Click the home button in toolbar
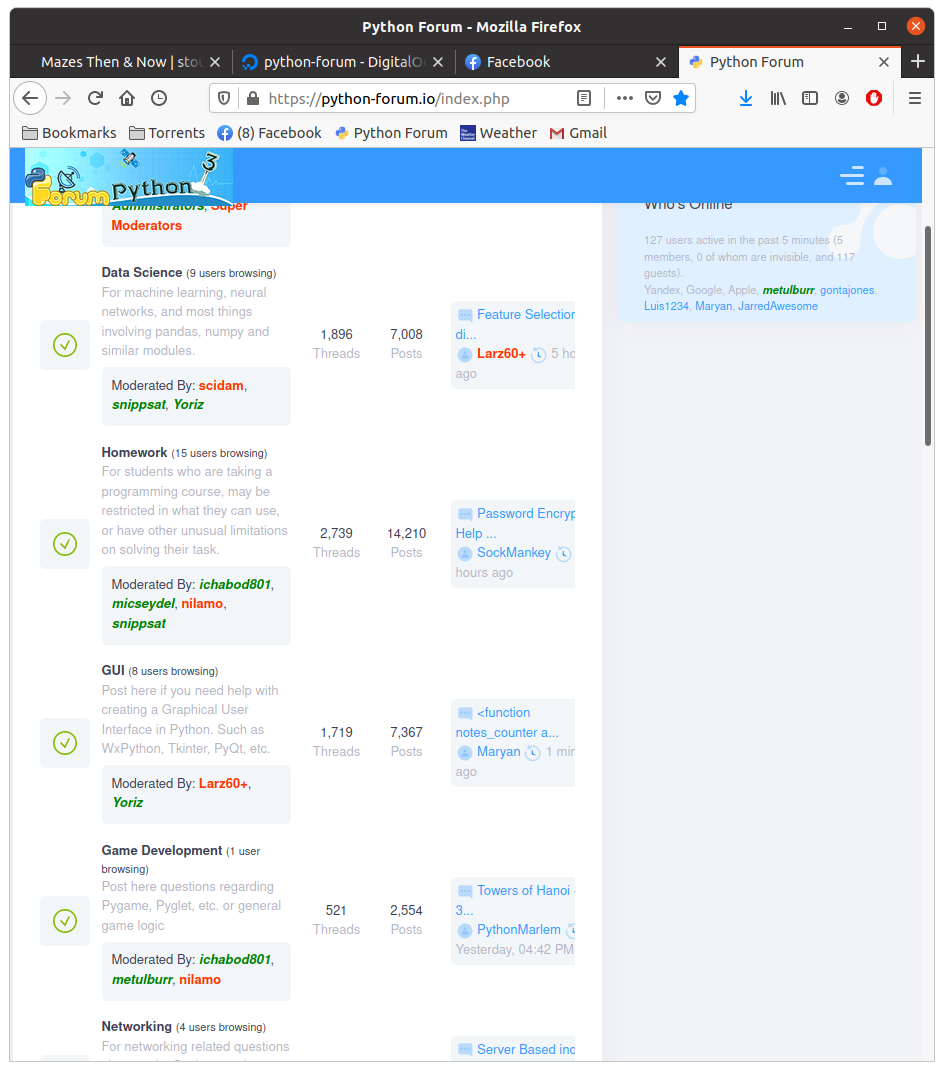This screenshot has height=1071, width=944. click(x=127, y=98)
